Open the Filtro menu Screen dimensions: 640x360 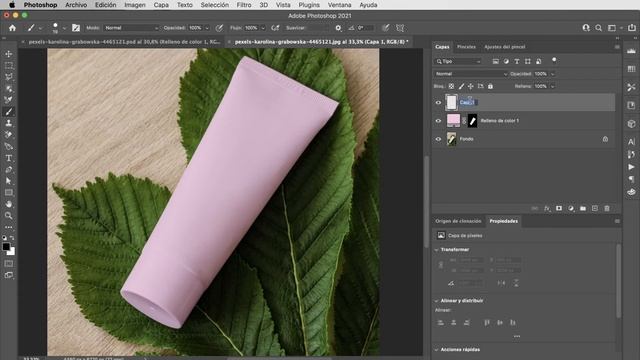click(244, 5)
